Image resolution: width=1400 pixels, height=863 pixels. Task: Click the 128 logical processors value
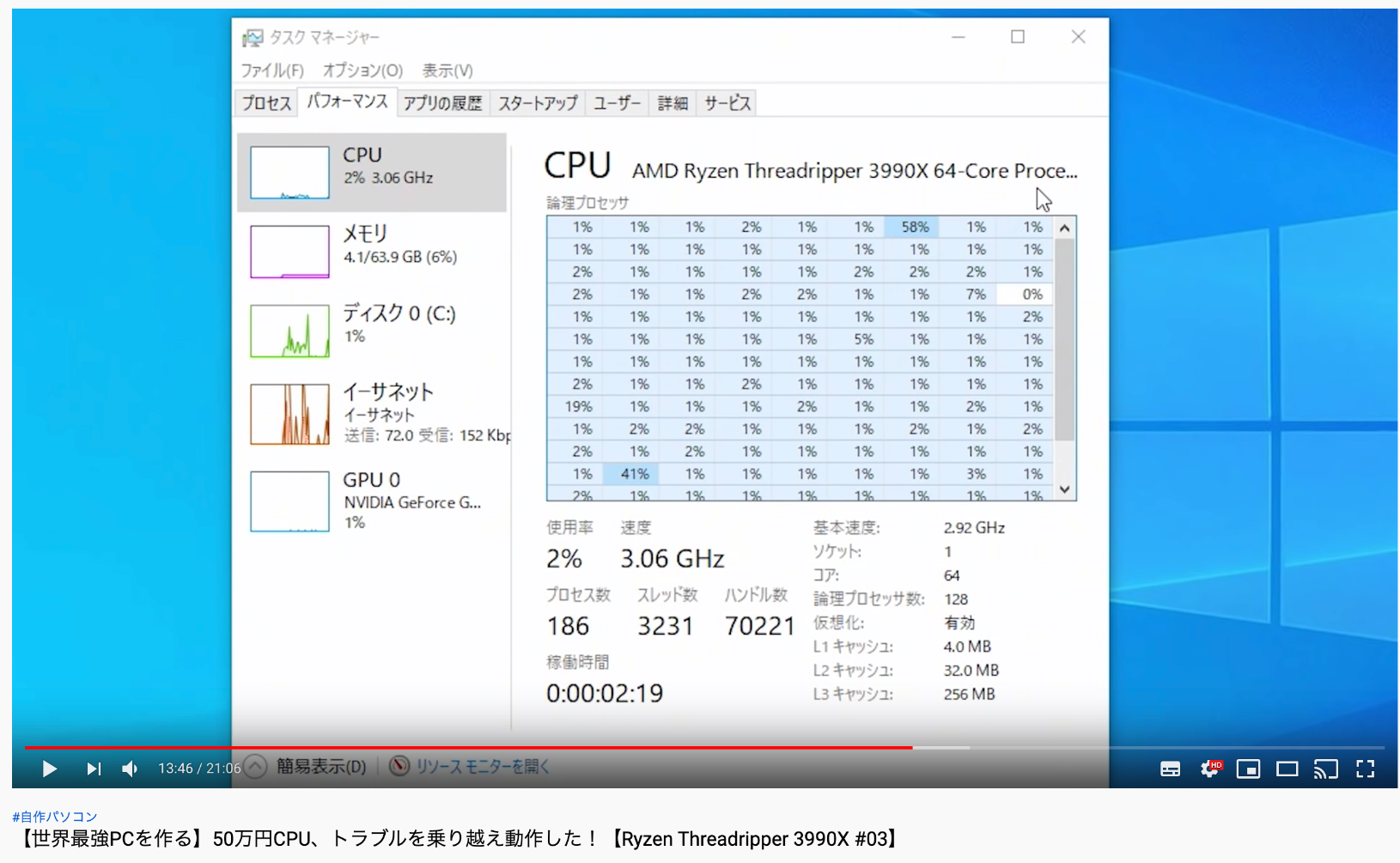956,599
